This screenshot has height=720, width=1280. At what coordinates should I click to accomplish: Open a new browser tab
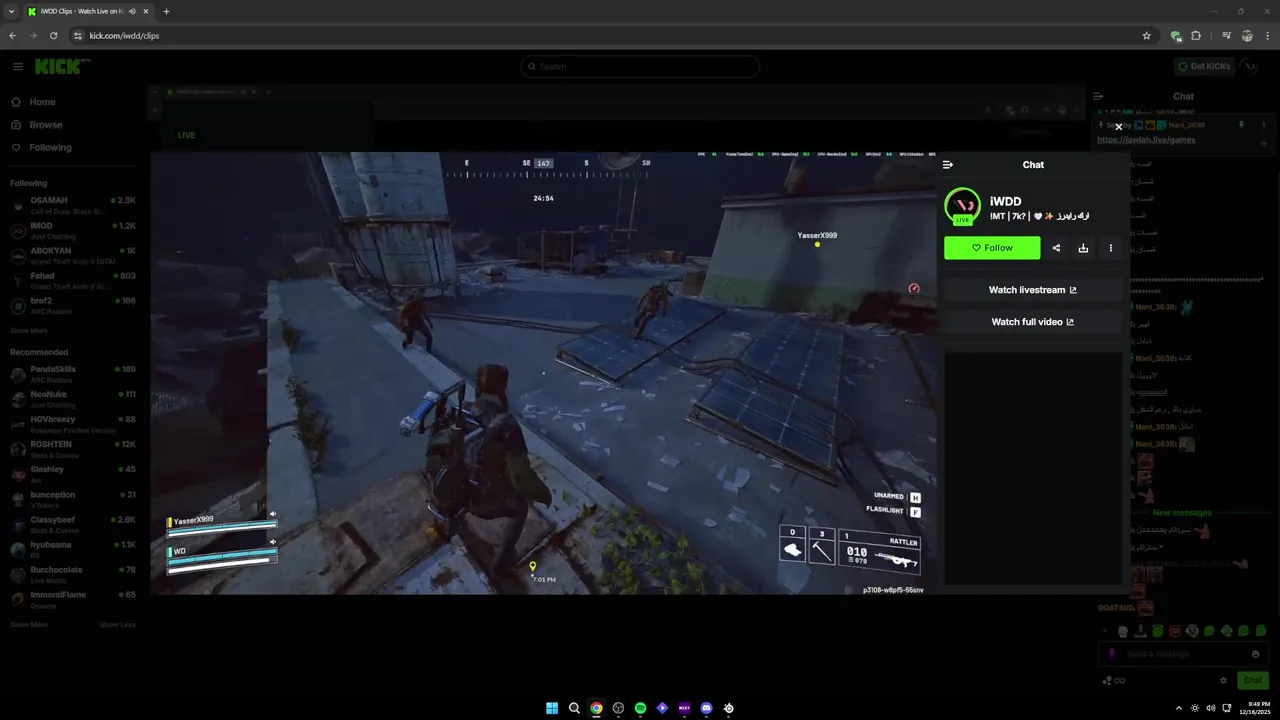[166, 12]
